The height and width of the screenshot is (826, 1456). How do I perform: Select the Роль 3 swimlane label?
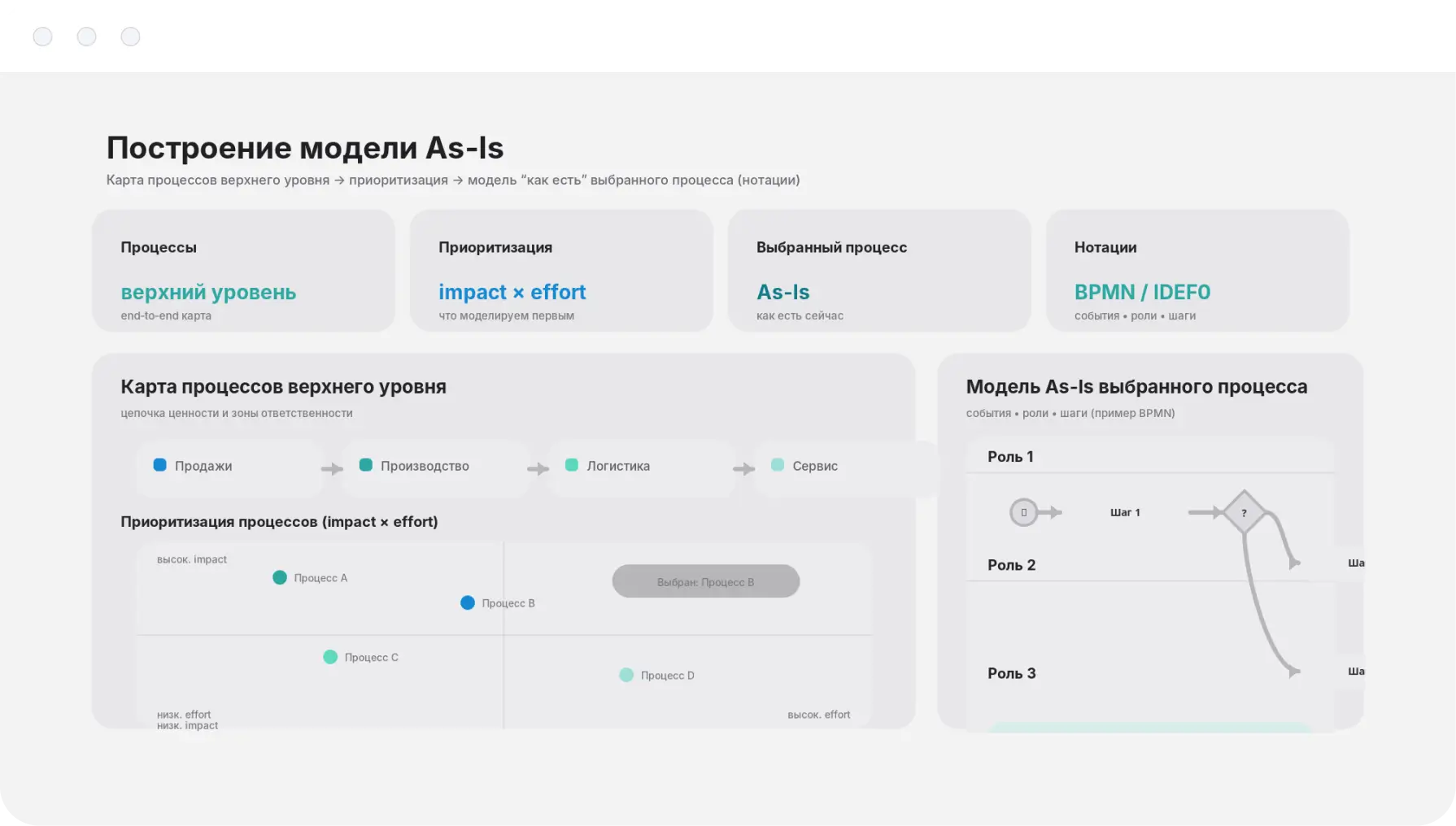click(1011, 673)
